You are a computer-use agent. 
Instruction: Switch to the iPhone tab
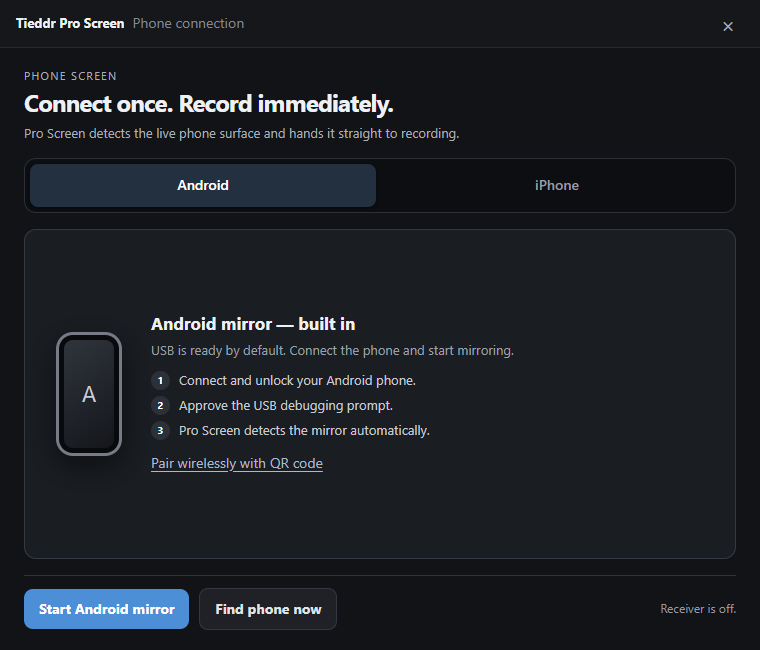[556, 185]
